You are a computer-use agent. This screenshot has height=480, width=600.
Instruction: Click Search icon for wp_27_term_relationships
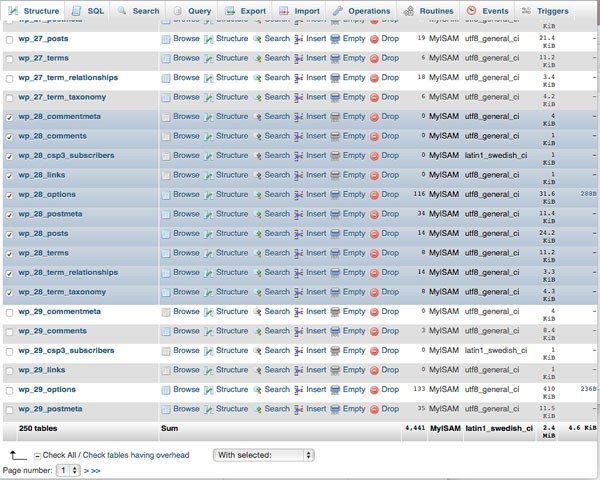click(258, 78)
